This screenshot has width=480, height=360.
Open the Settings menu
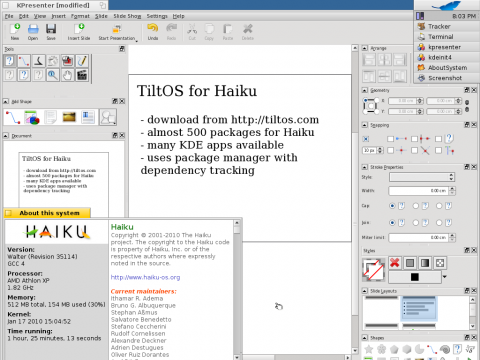pyautogui.click(x=157, y=16)
